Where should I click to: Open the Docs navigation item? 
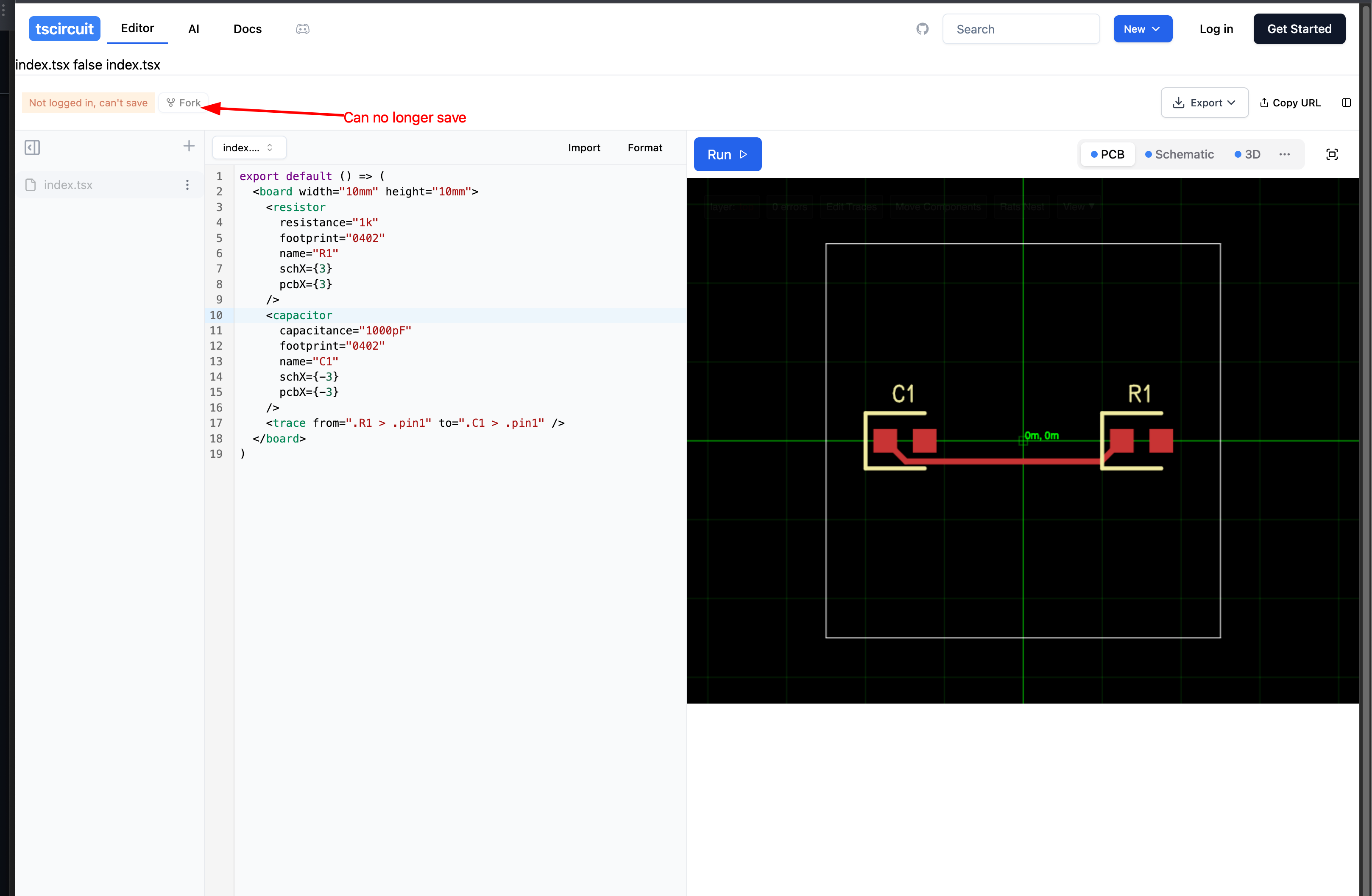247,29
